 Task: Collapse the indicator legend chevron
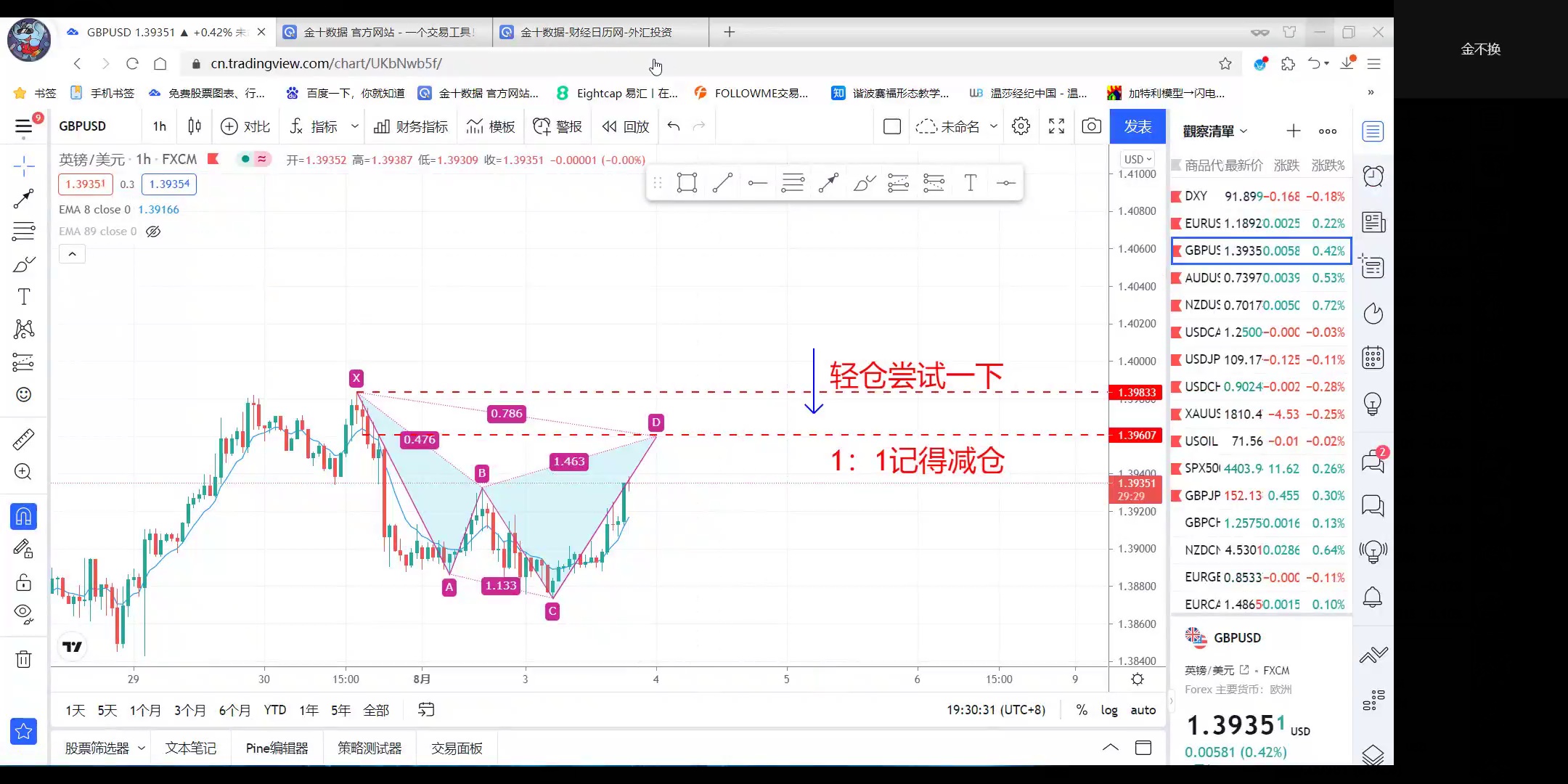pyautogui.click(x=72, y=254)
